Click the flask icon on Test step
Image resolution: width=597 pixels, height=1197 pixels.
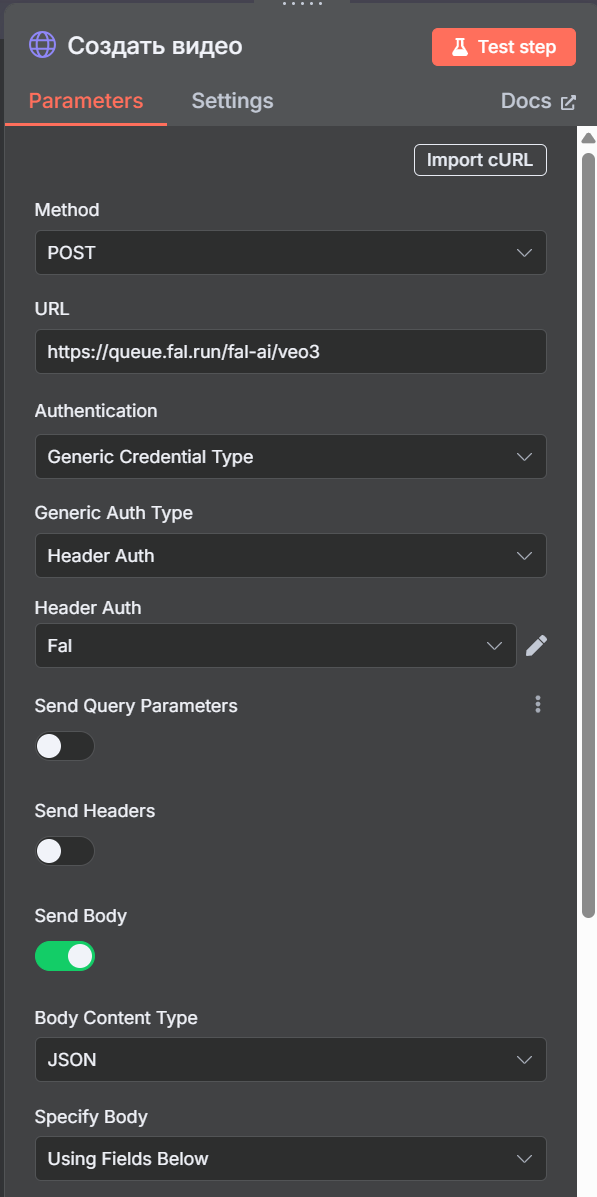[459, 47]
